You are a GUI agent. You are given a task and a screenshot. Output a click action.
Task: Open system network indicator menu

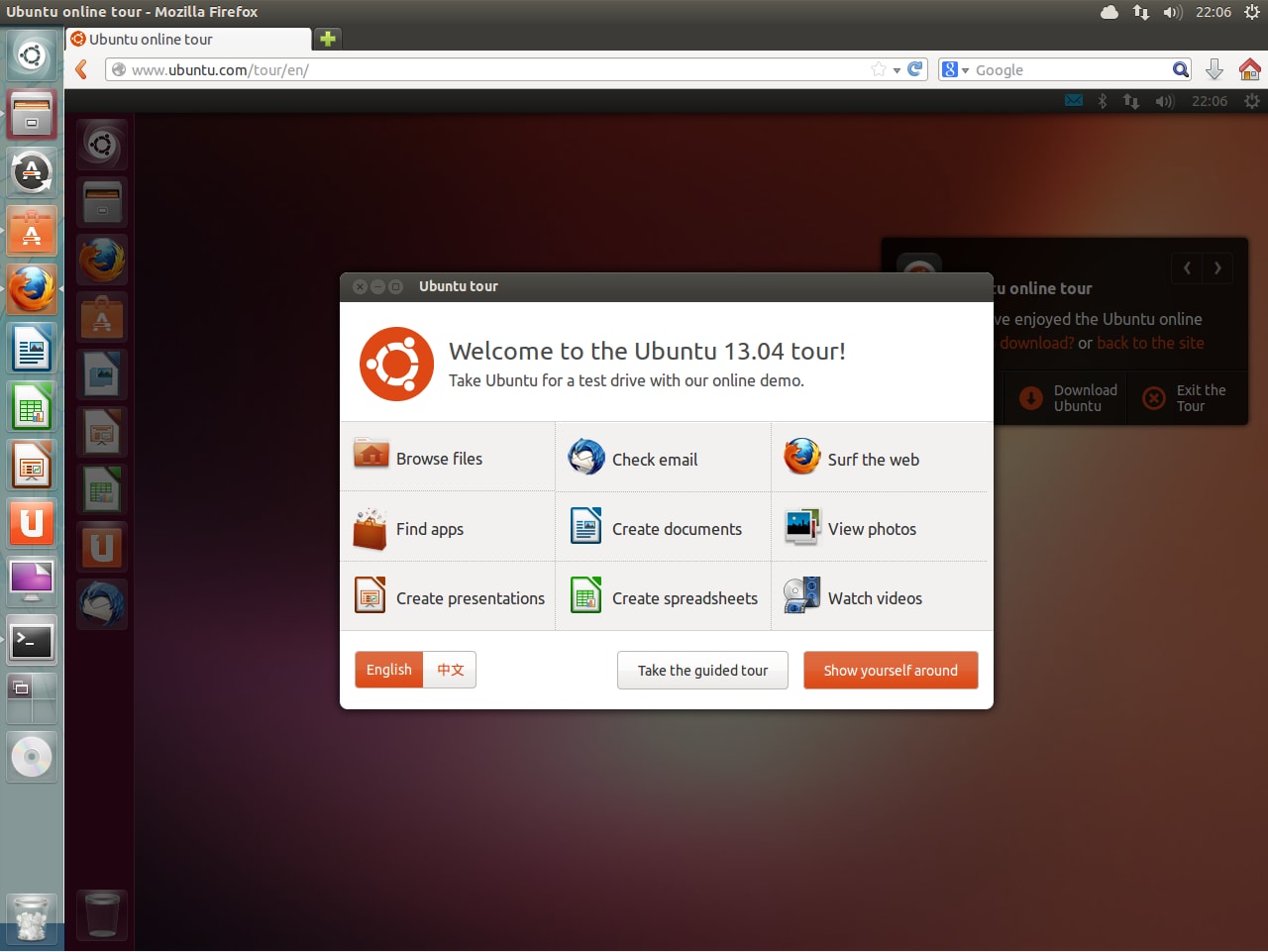point(1141,12)
